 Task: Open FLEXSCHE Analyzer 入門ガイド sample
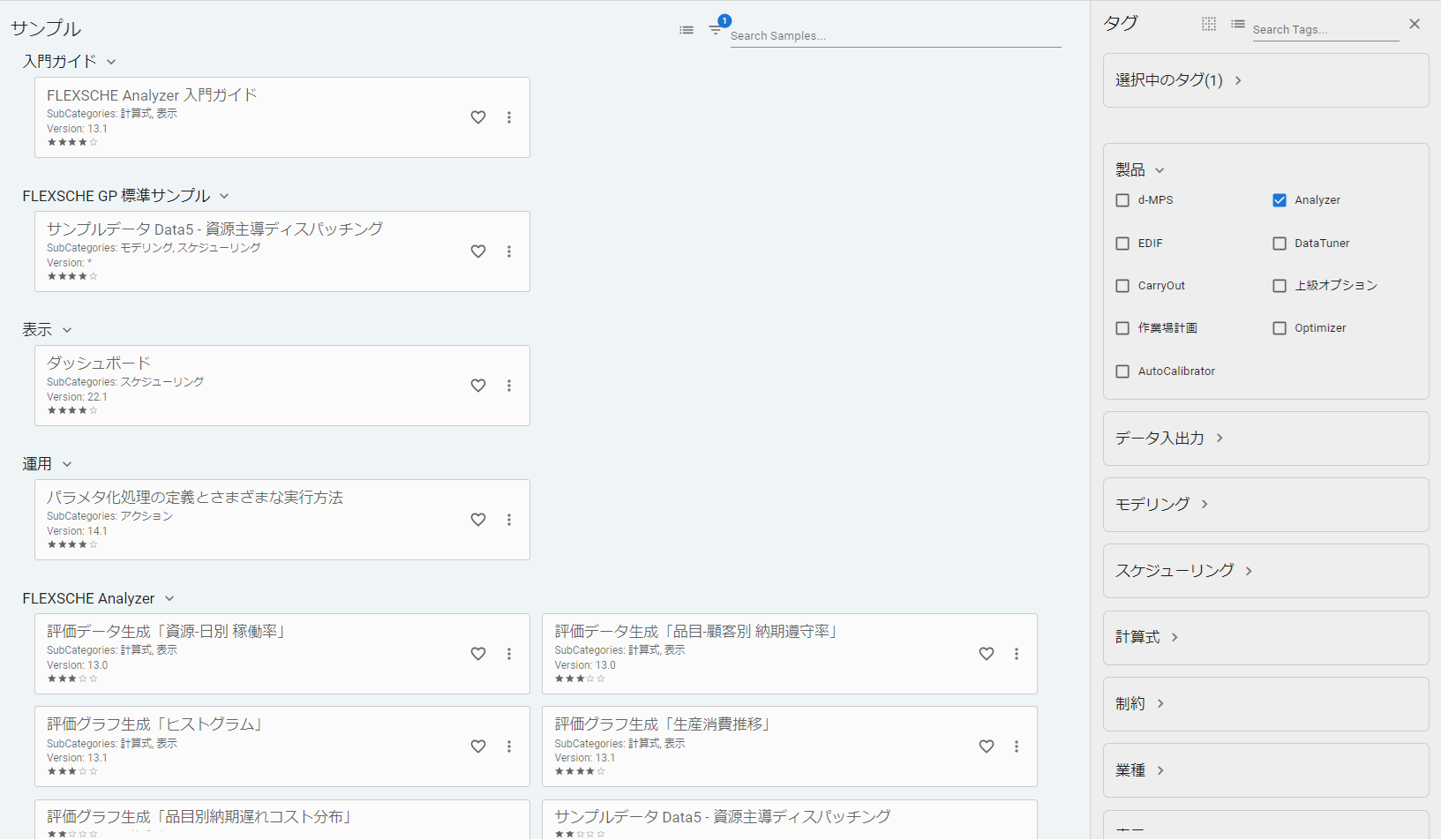152,95
